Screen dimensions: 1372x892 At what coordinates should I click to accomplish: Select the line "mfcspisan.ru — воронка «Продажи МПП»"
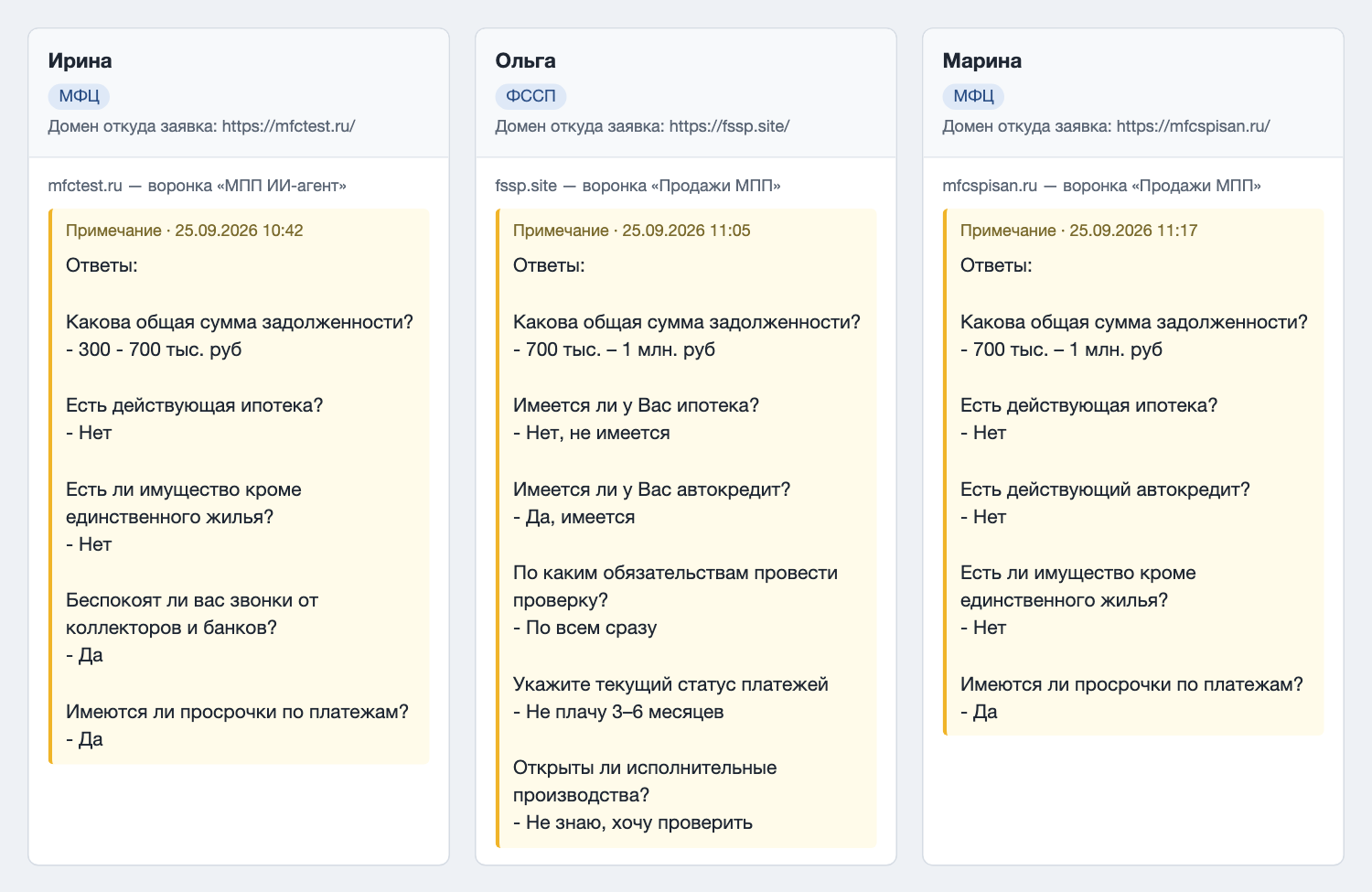coord(1102,186)
